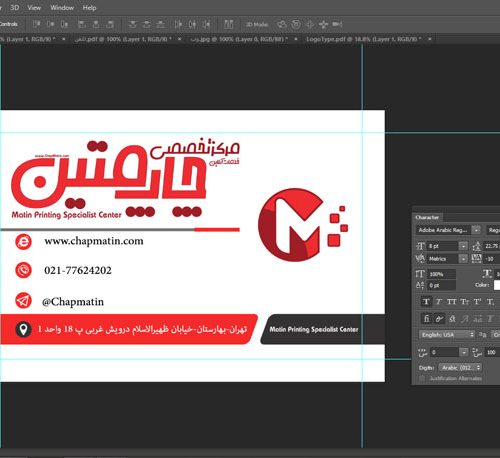The image size is (500, 458).
Task: Toggle Contextual Alternates button
Action: (439, 319)
